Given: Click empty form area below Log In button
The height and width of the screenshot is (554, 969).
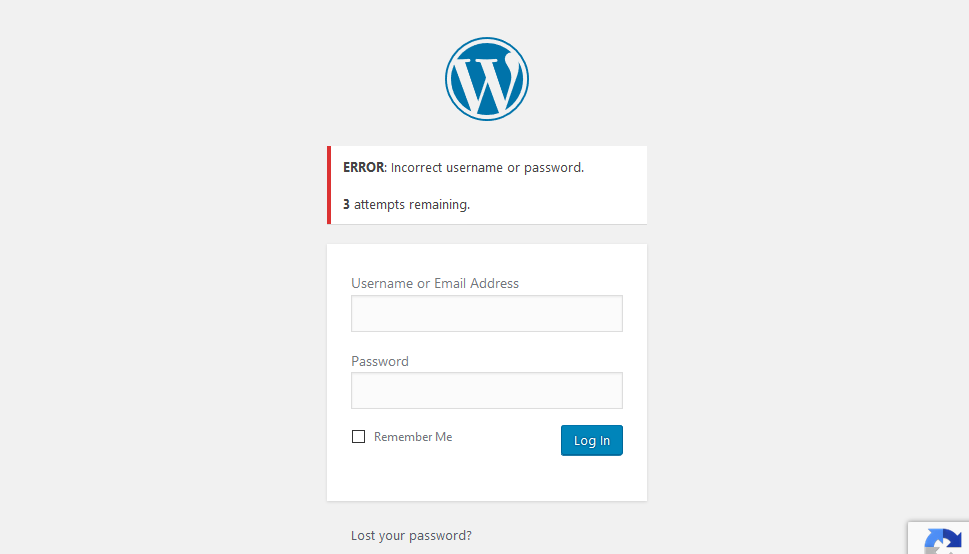Looking at the screenshot, I should [487, 479].
